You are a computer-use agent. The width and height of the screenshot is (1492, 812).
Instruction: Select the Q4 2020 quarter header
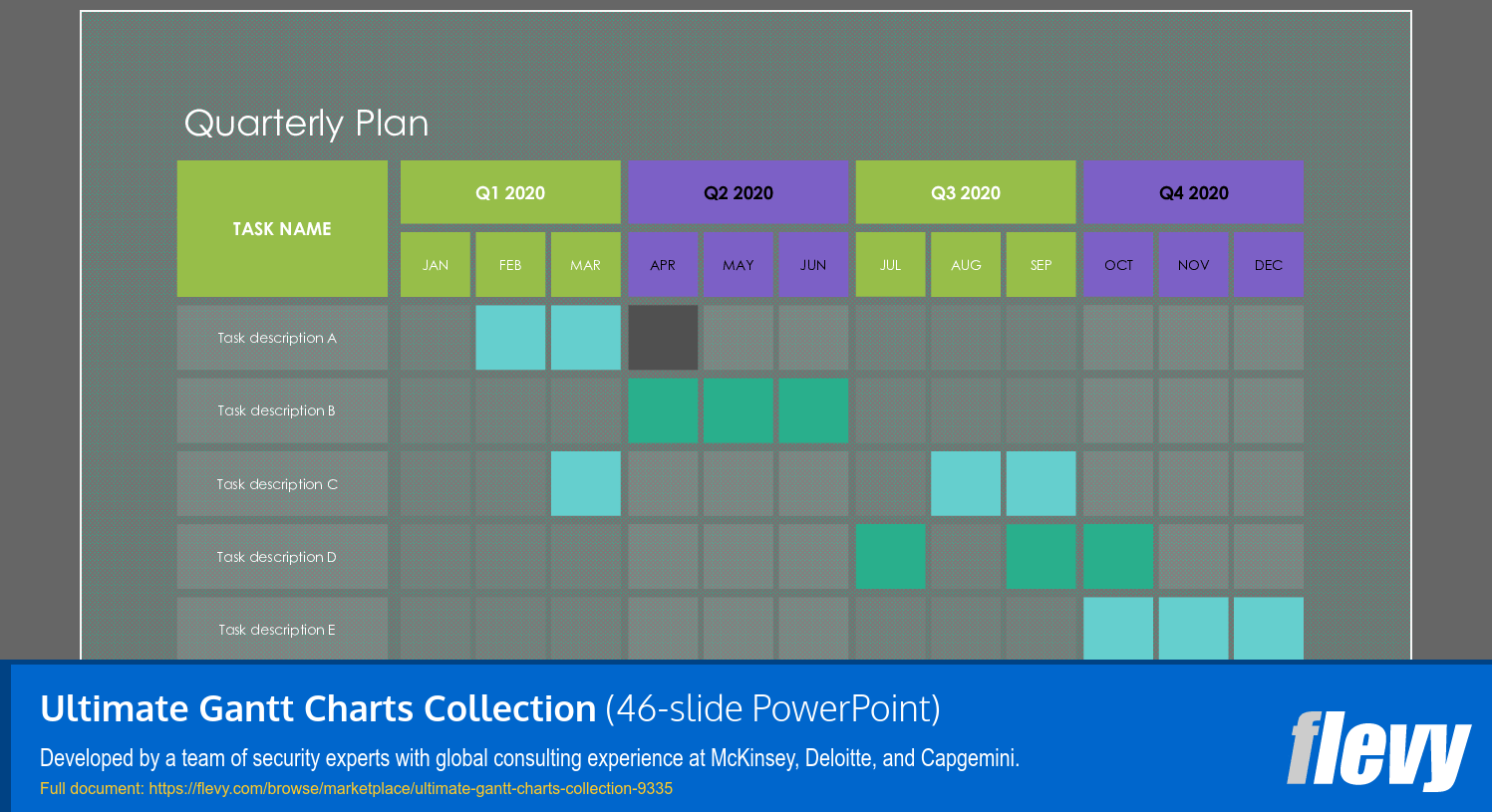[x=1193, y=192]
